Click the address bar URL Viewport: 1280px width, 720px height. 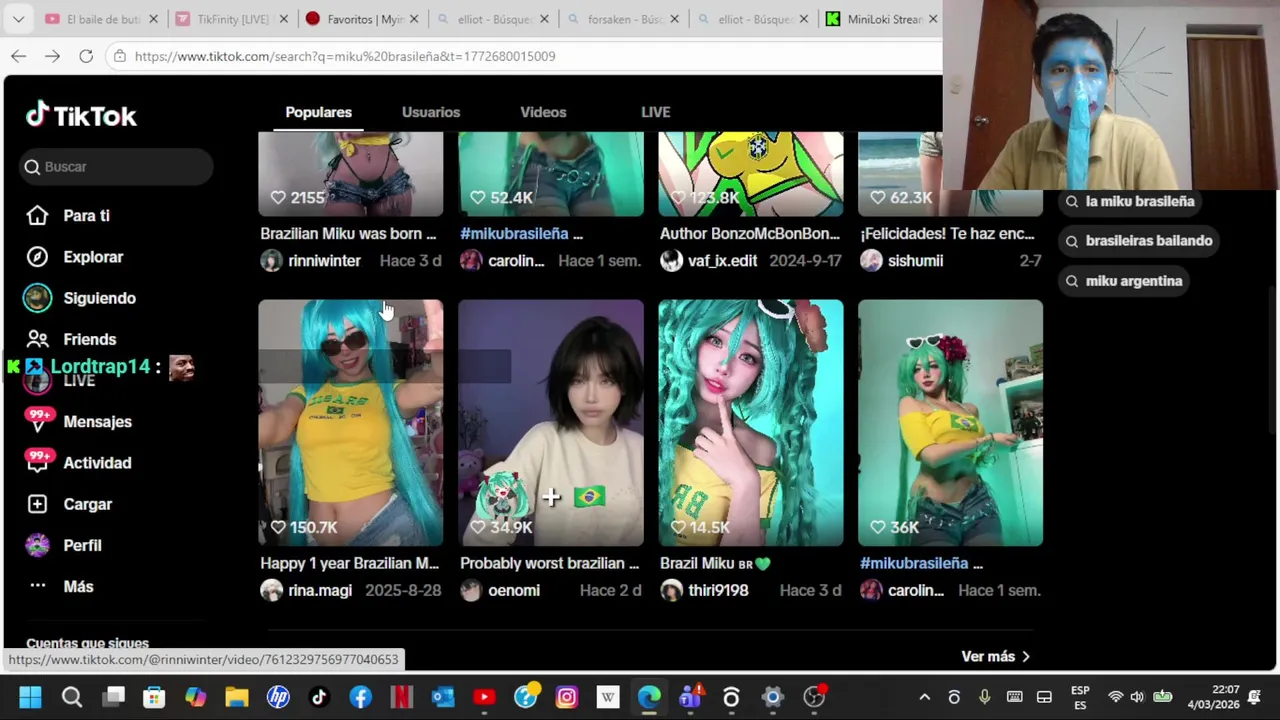coord(345,56)
